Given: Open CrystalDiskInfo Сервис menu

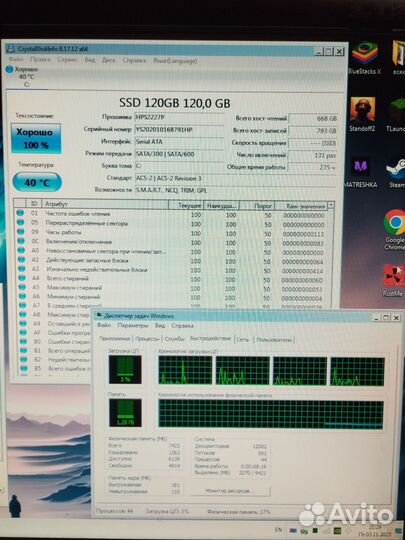Looking at the screenshot, I should (x=67, y=60).
